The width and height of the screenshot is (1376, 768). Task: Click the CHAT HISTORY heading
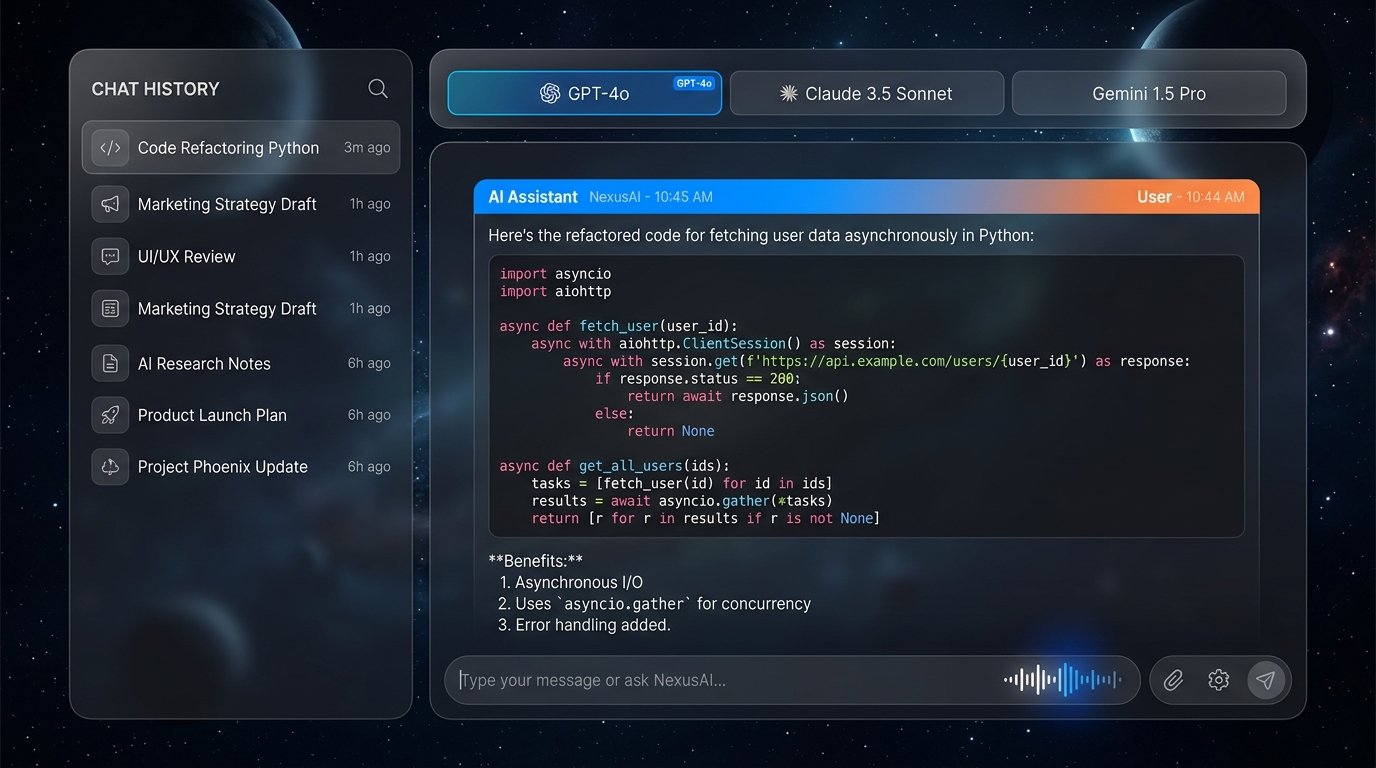pyautogui.click(x=155, y=89)
